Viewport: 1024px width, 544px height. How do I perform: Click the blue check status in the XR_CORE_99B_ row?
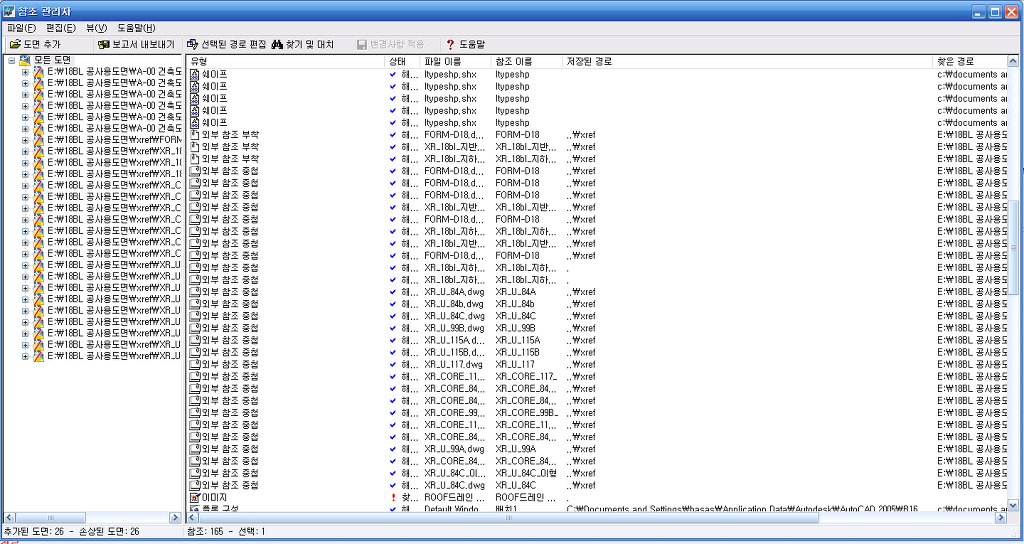tap(392, 413)
